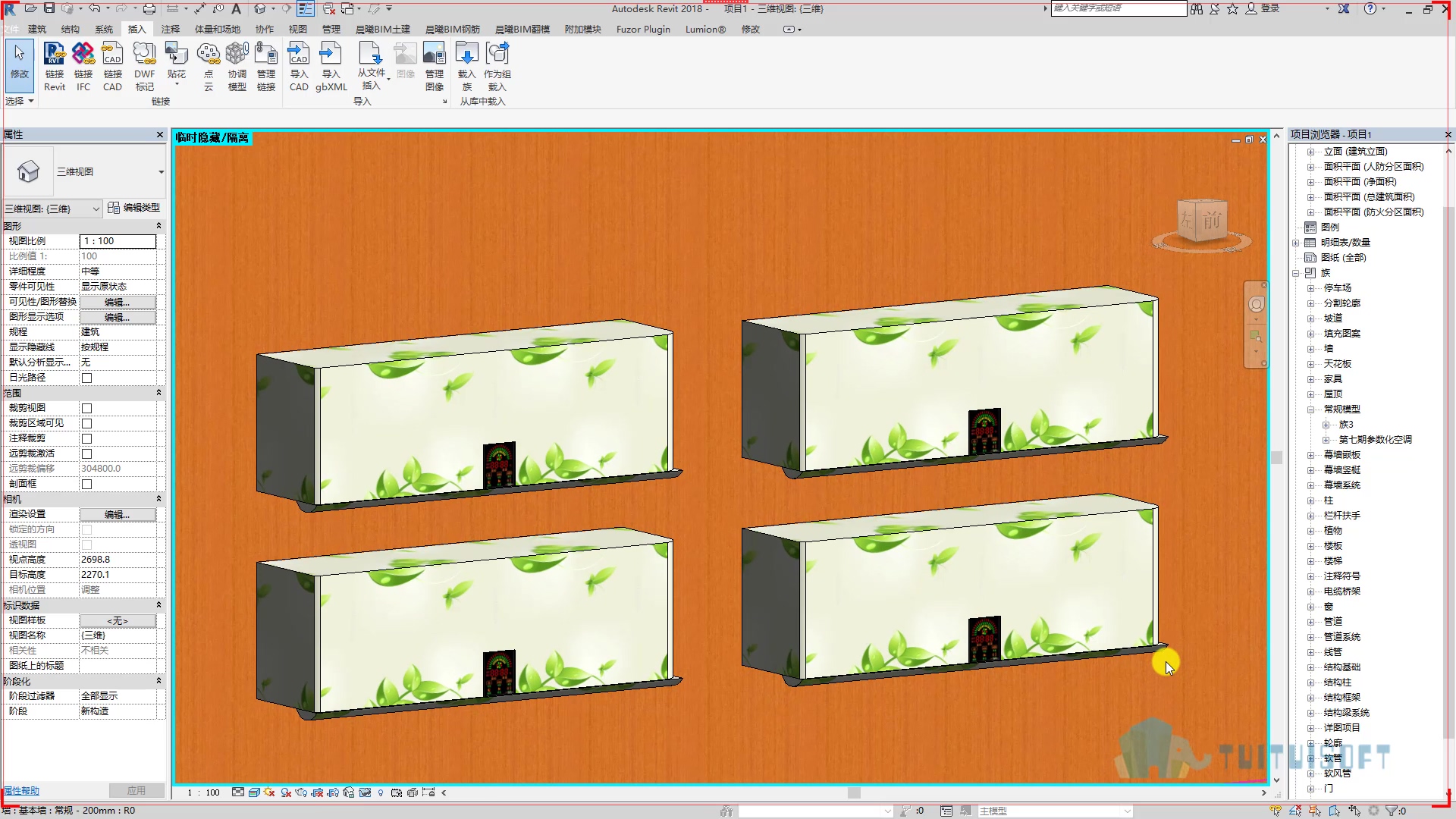Click 编辑 button for 渲染设置
Image resolution: width=1456 pixels, height=819 pixels.
pyautogui.click(x=118, y=514)
